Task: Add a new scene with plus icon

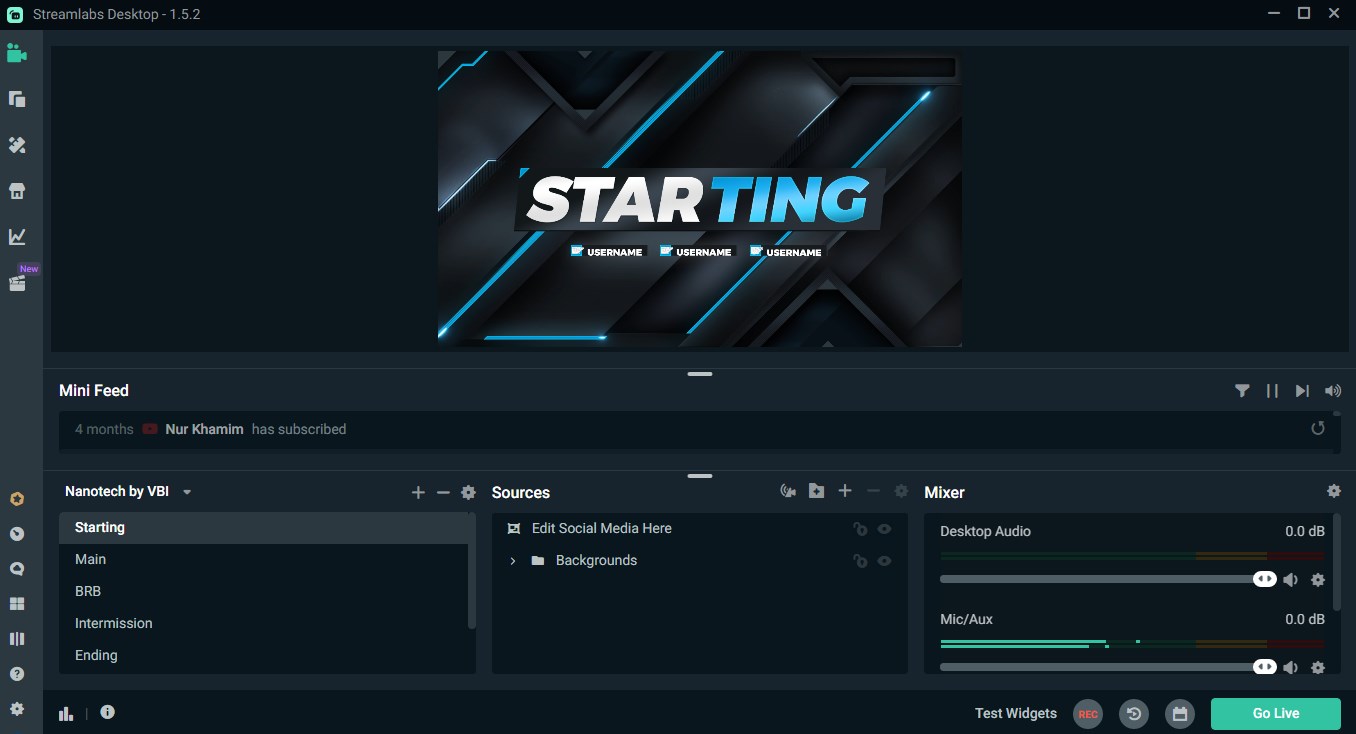Action: tap(418, 492)
